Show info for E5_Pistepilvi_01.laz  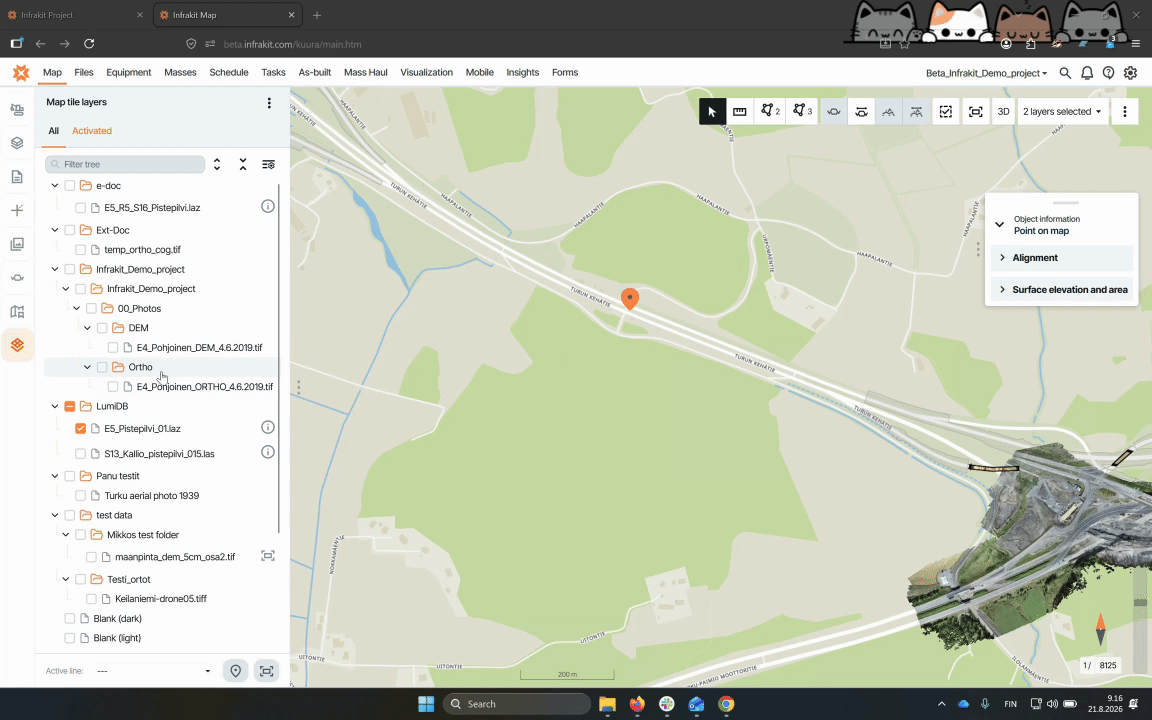(268, 428)
